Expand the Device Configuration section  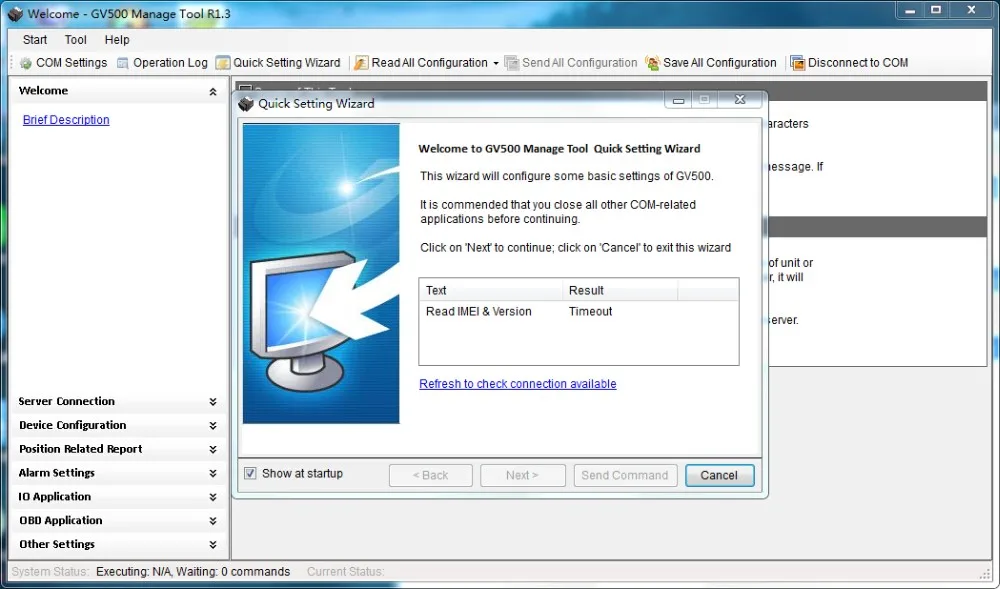212,426
